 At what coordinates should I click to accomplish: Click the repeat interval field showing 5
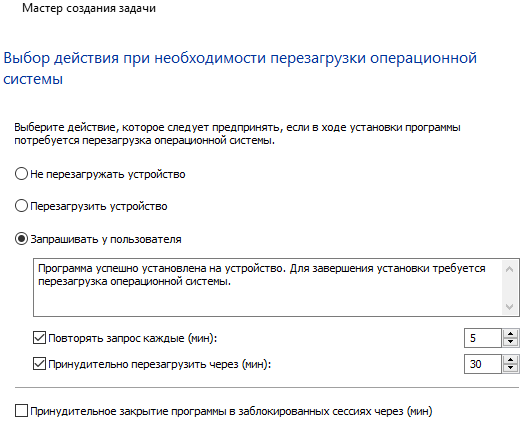pyautogui.click(x=483, y=338)
